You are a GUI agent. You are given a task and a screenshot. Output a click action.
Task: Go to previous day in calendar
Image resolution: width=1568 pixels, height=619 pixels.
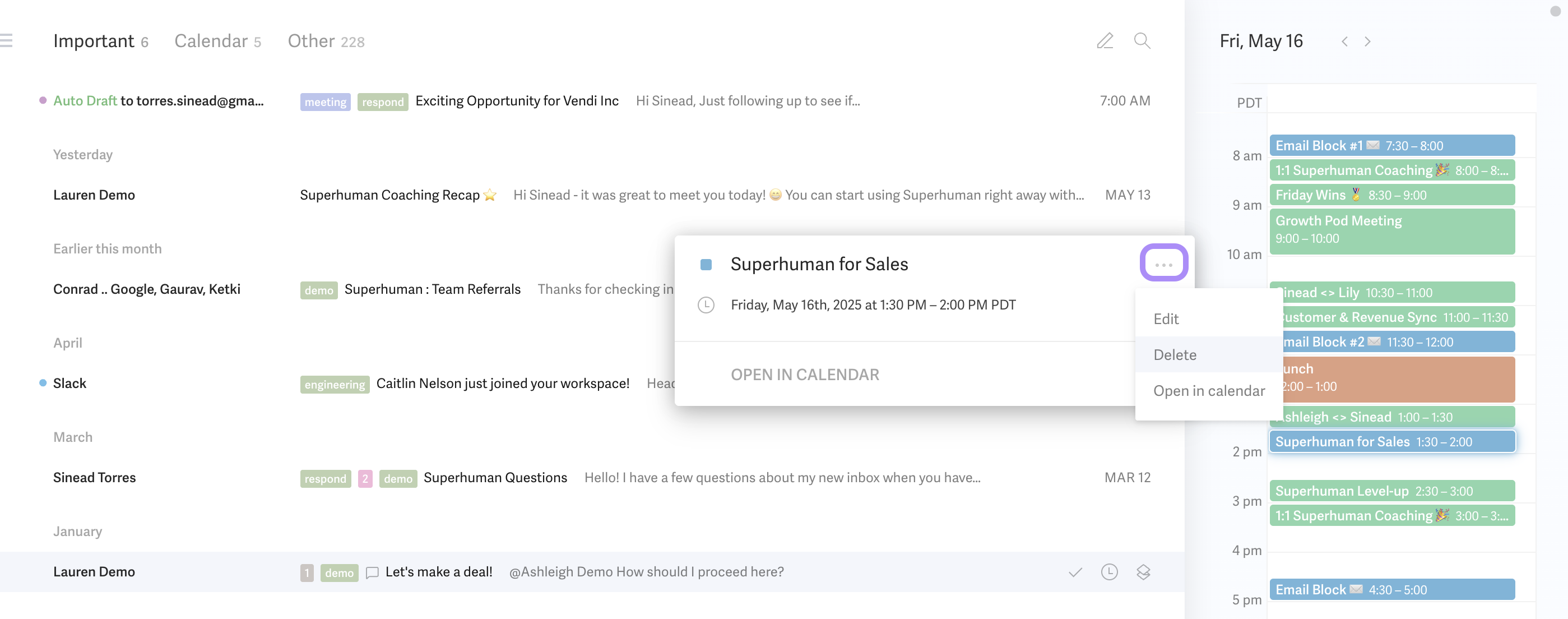click(1344, 41)
